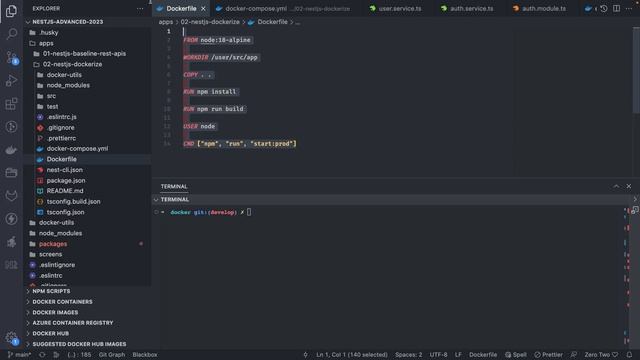Open Git Graph from status bar
Image resolution: width=640 pixels, height=360 pixels.
click(x=112, y=355)
